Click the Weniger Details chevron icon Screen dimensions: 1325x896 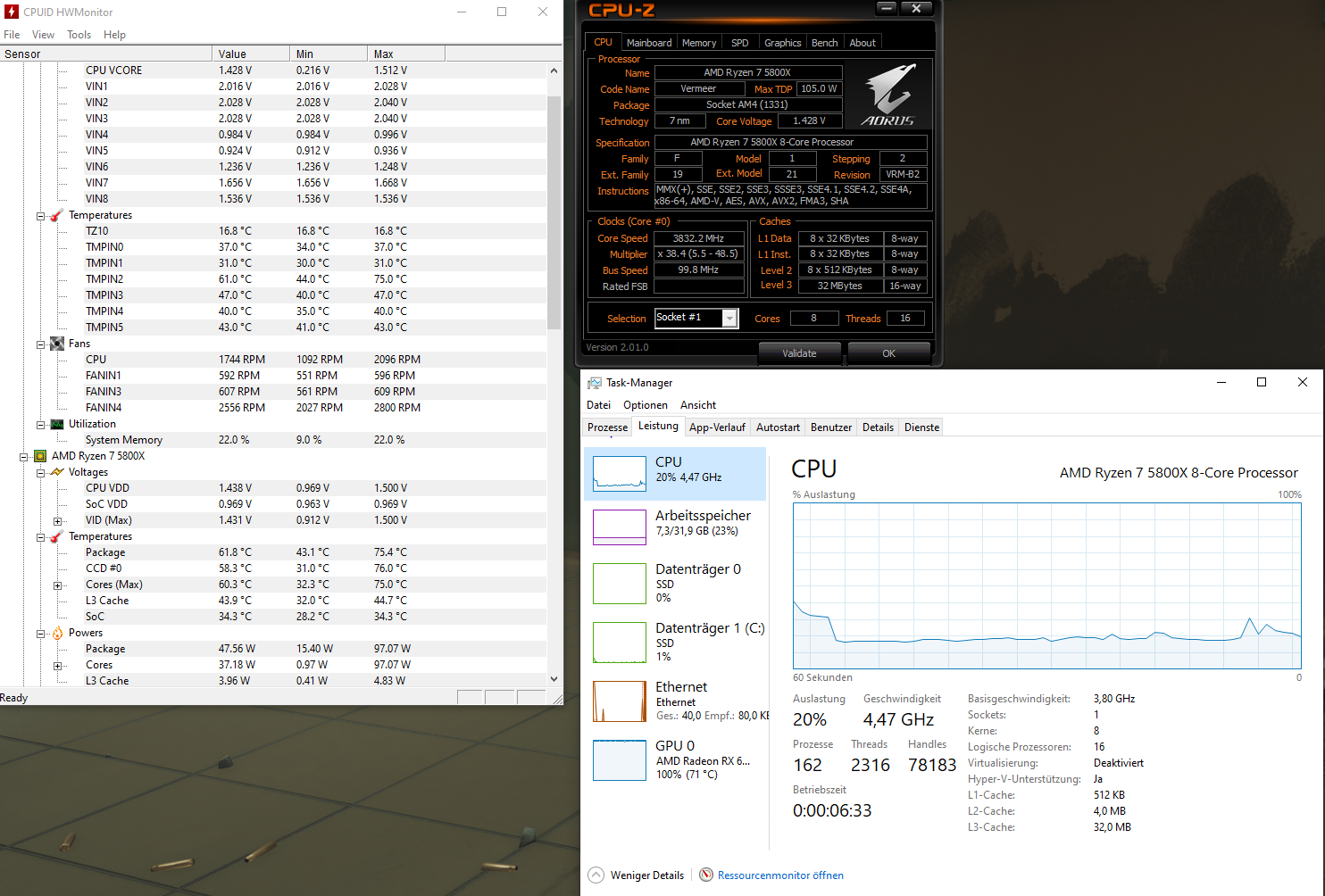pyautogui.click(x=596, y=875)
